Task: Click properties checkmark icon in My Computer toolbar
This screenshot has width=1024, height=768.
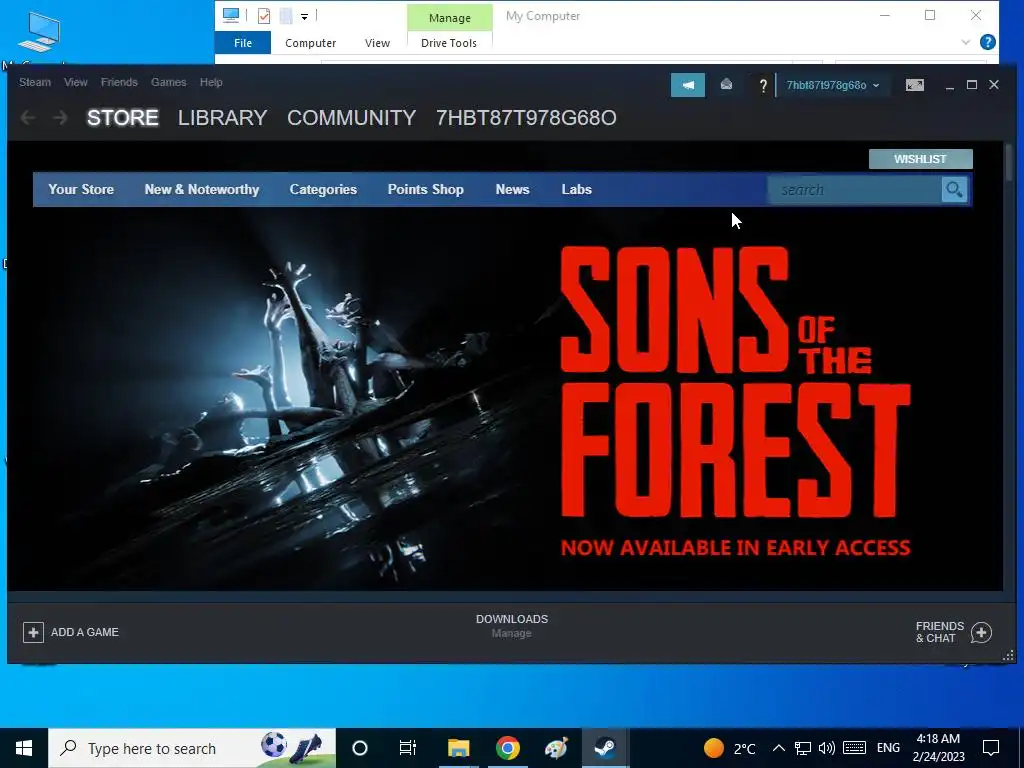Action: tap(264, 16)
